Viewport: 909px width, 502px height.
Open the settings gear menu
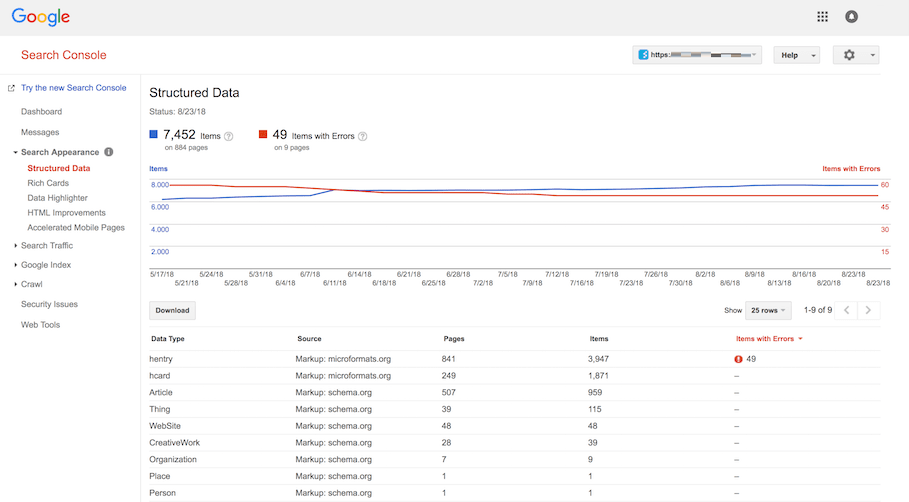coord(856,55)
